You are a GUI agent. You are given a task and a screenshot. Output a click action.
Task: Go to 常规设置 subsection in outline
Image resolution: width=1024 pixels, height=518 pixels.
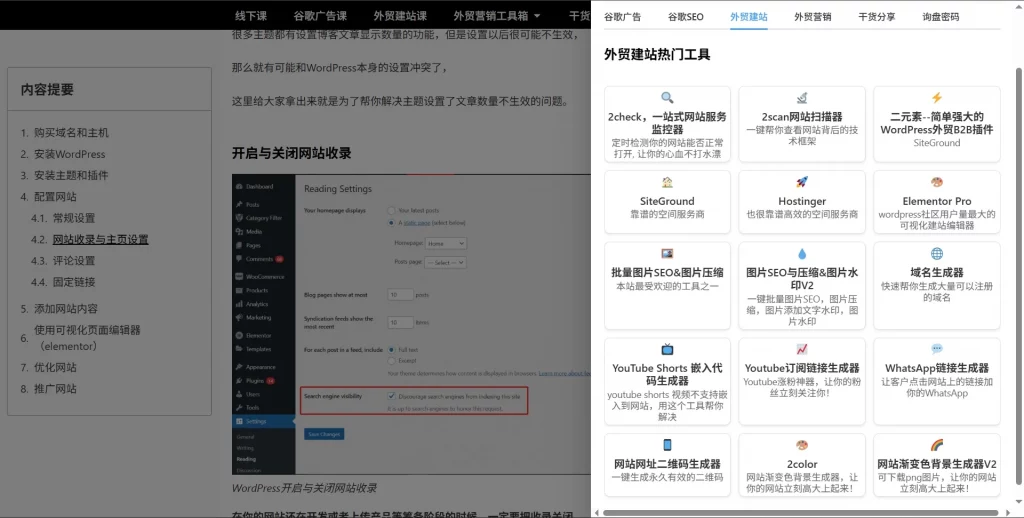click(x=74, y=218)
